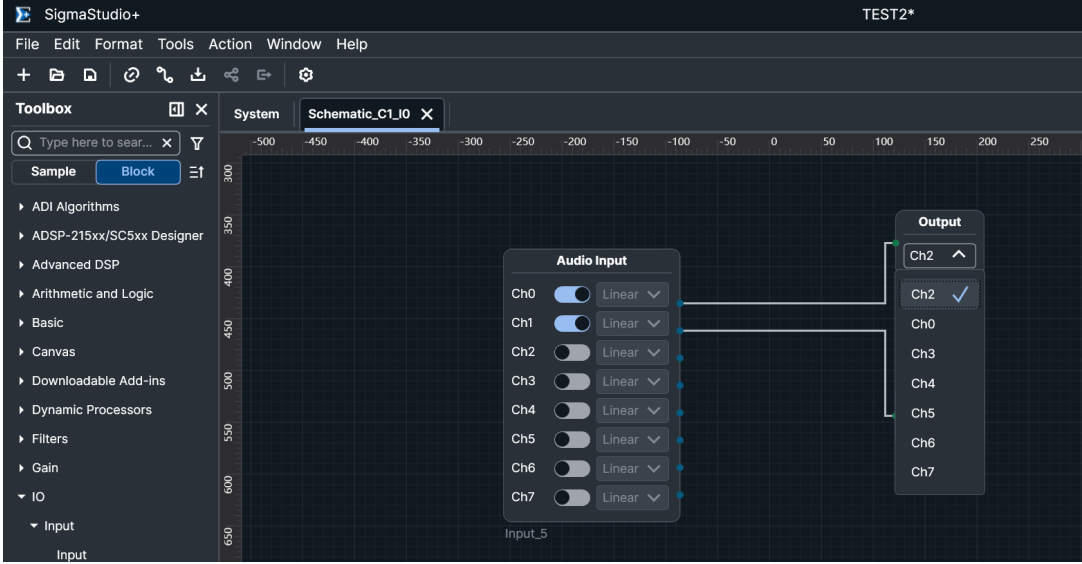The height and width of the screenshot is (564, 1082).
Task: Click the download toolbar icon
Action: [198, 75]
